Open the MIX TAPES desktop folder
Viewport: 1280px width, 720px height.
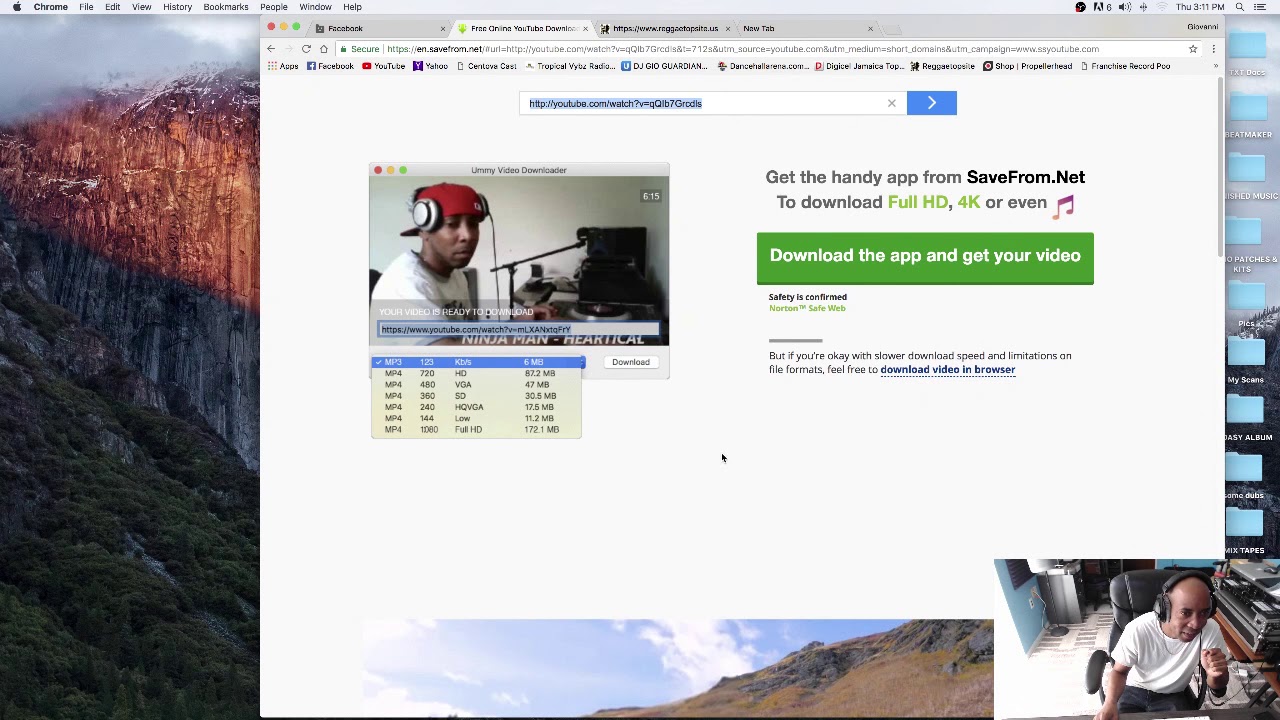(1245, 531)
